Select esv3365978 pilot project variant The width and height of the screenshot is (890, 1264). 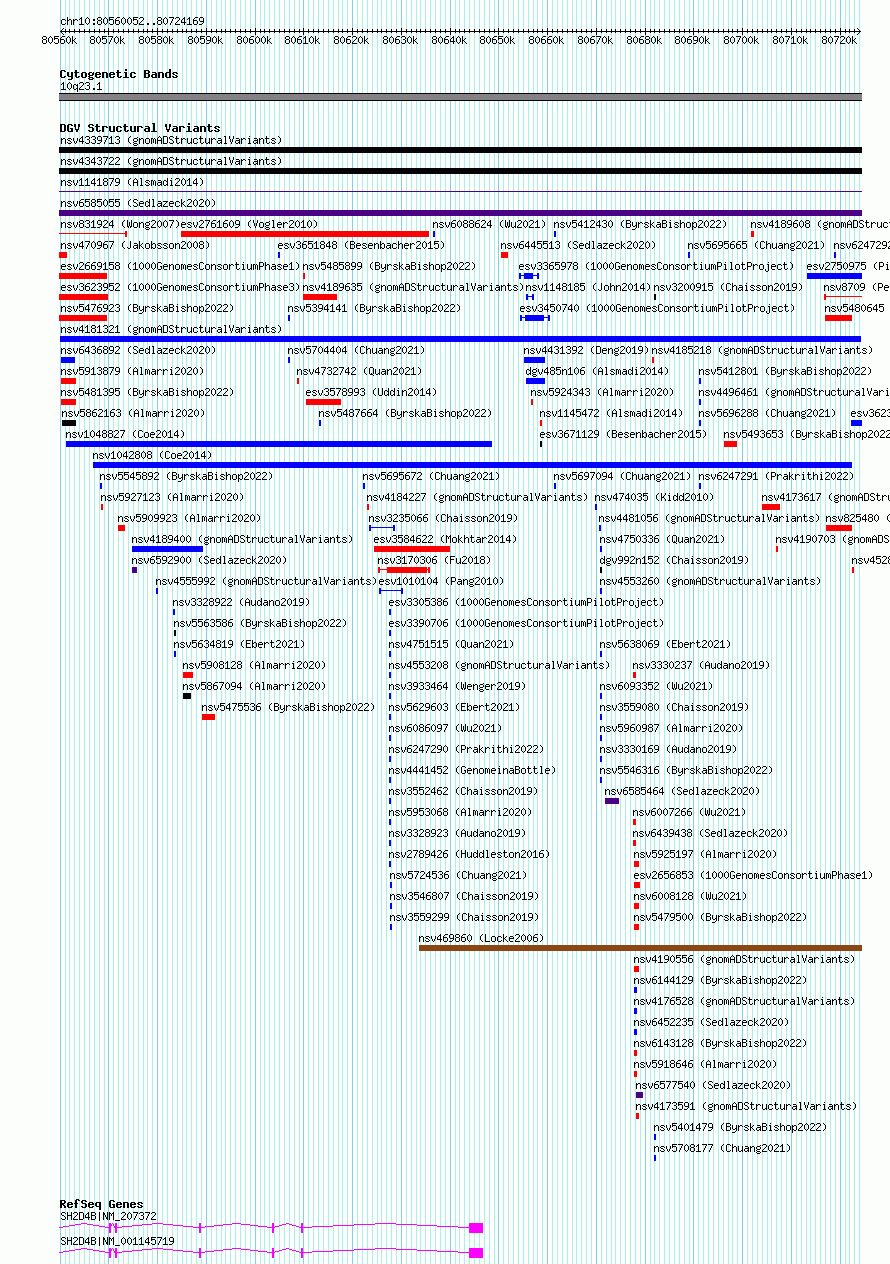tap(657, 266)
